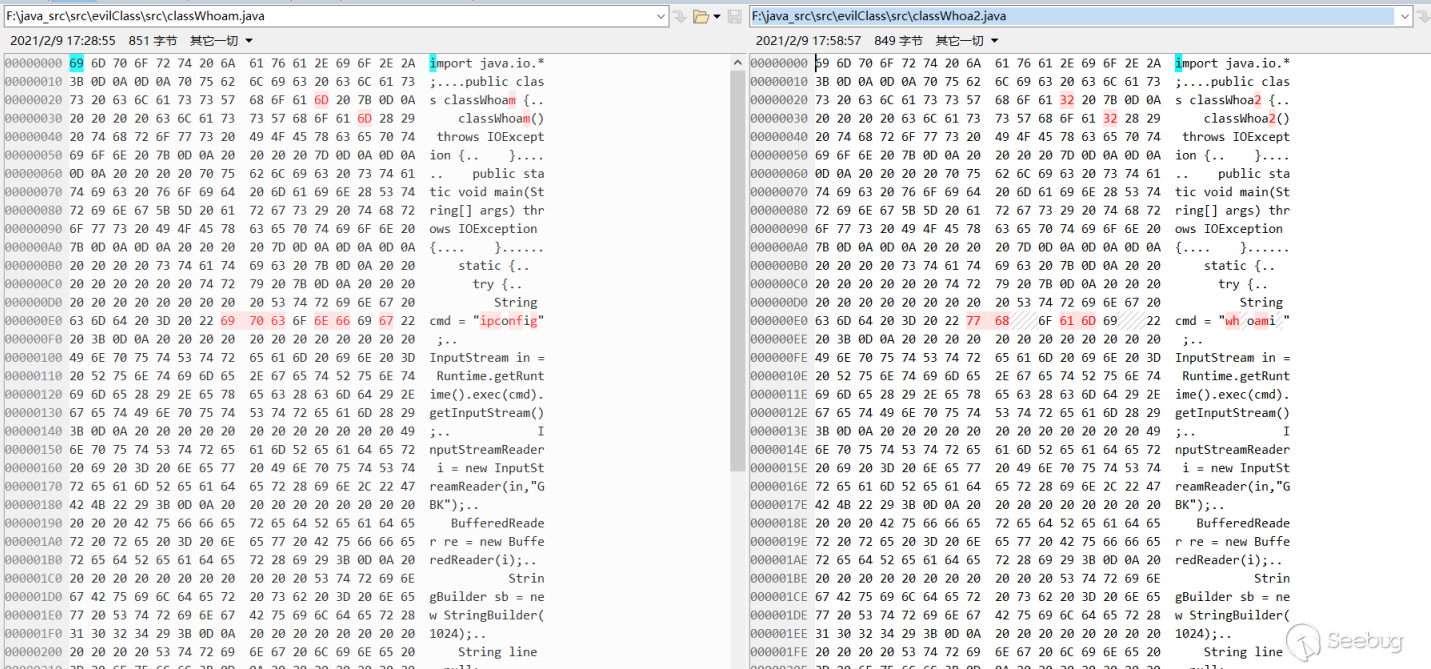1431x669 pixels.
Task: Expand the right file path history dropdown
Action: (1405, 16)
